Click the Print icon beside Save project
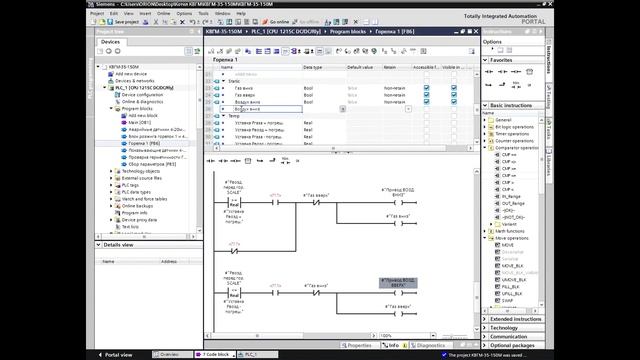 [145, 22]
